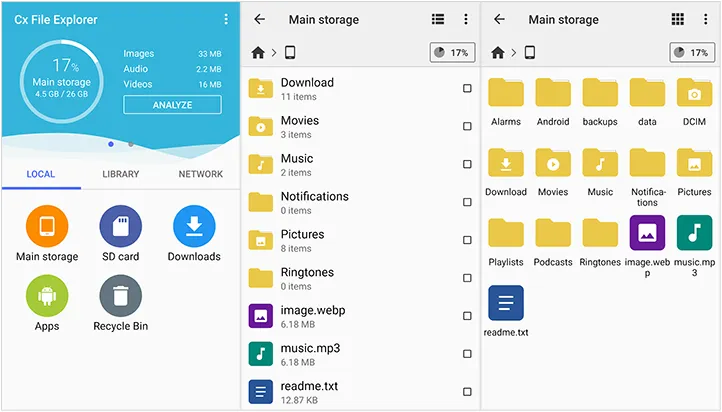Open Cx File Explorer overflow menu

pyautogui.click(x=226, y=19)
